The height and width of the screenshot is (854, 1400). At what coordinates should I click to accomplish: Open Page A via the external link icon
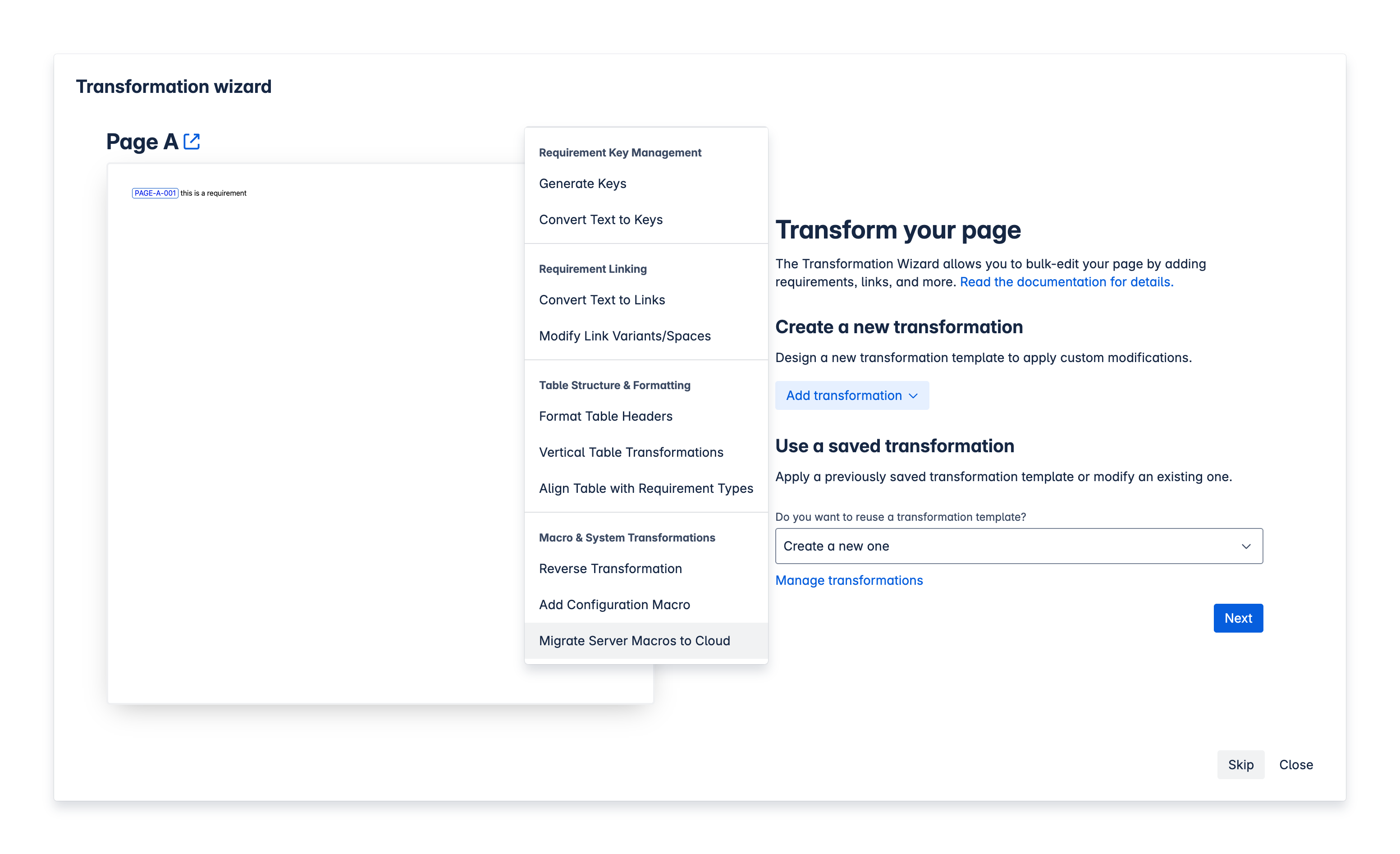pyautogui.click(x=192, y=142)
